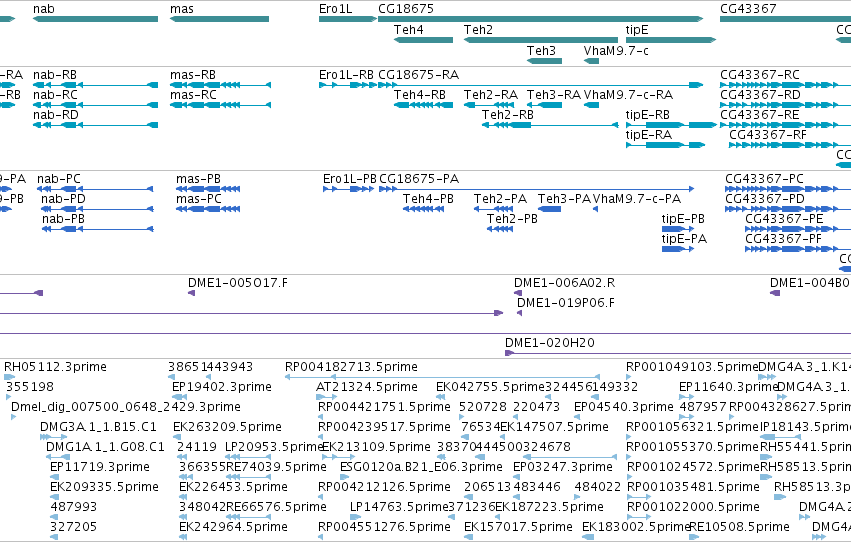Select the CG18675 gene span
The width and height of the screenshot is (851, 542).
(x=541, y=19)
